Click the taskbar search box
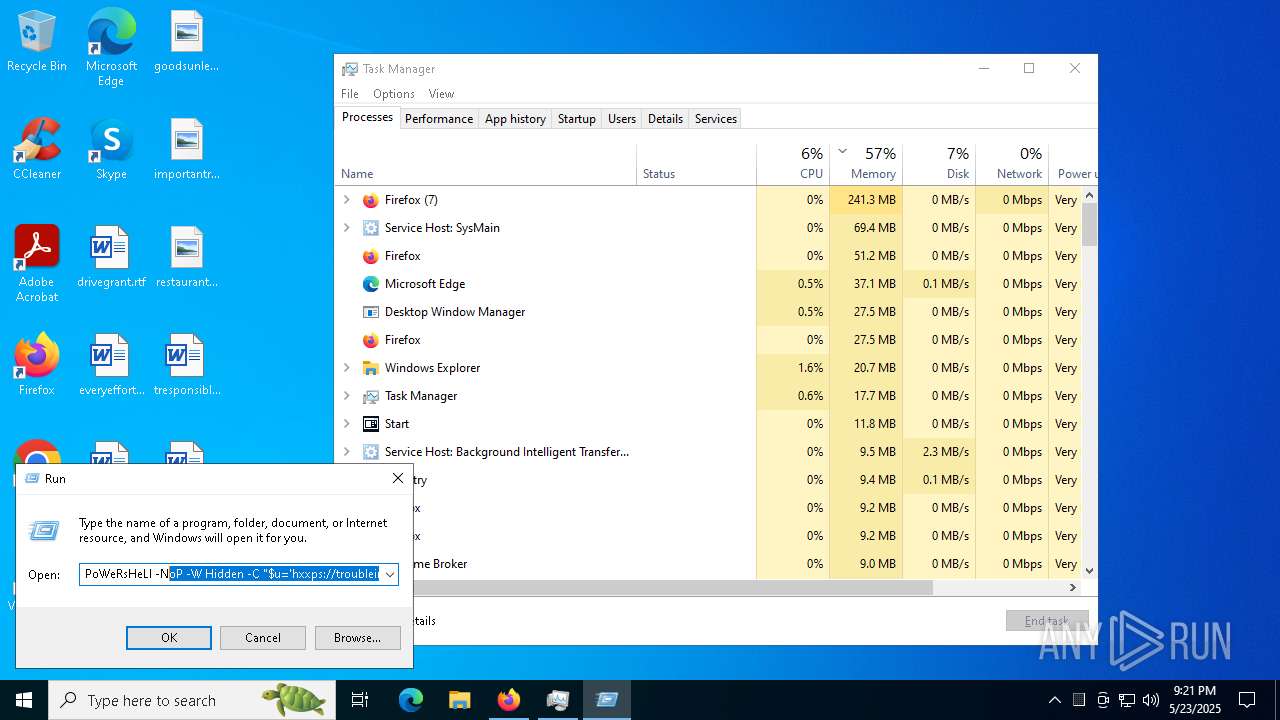 click(x=192, y=700)
